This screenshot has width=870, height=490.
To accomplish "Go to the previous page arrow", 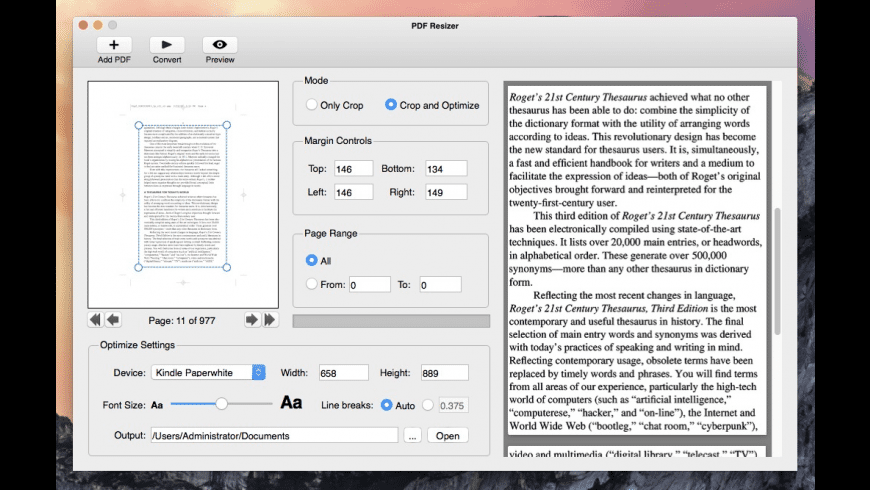I will click(x=113, y=320).
